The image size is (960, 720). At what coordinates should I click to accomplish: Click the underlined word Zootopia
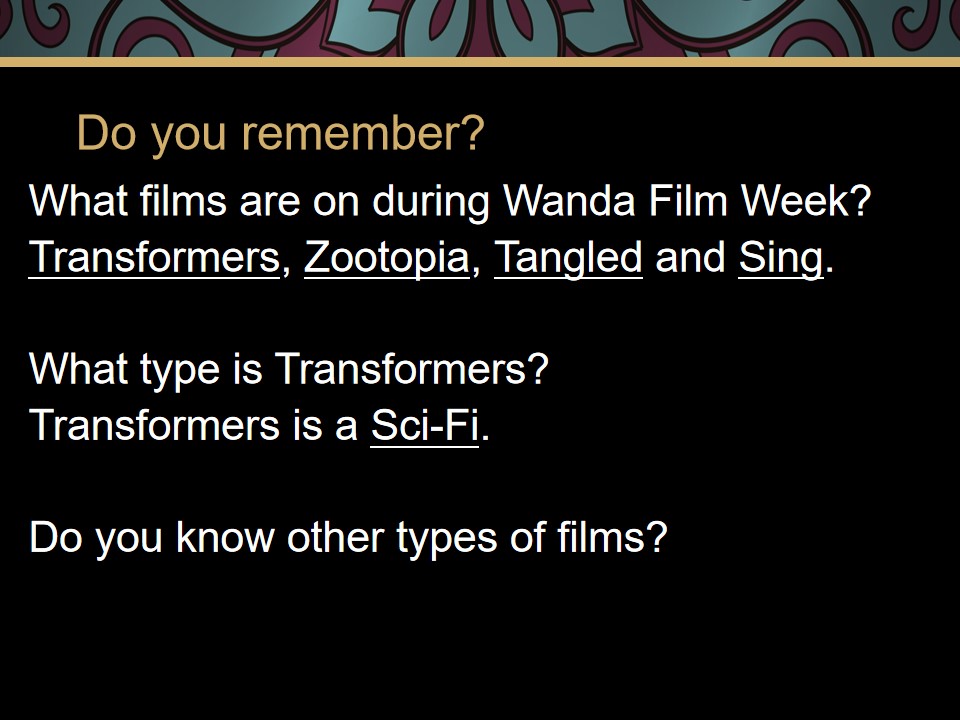[387, 257]
